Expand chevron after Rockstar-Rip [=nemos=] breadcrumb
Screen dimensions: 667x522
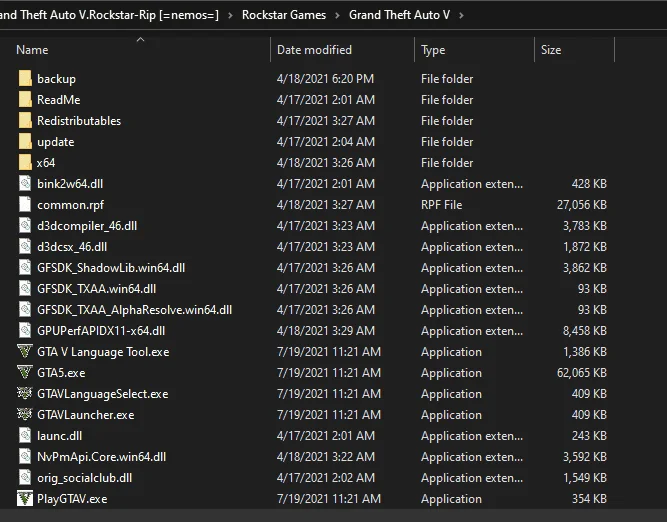tap(230, 15)
